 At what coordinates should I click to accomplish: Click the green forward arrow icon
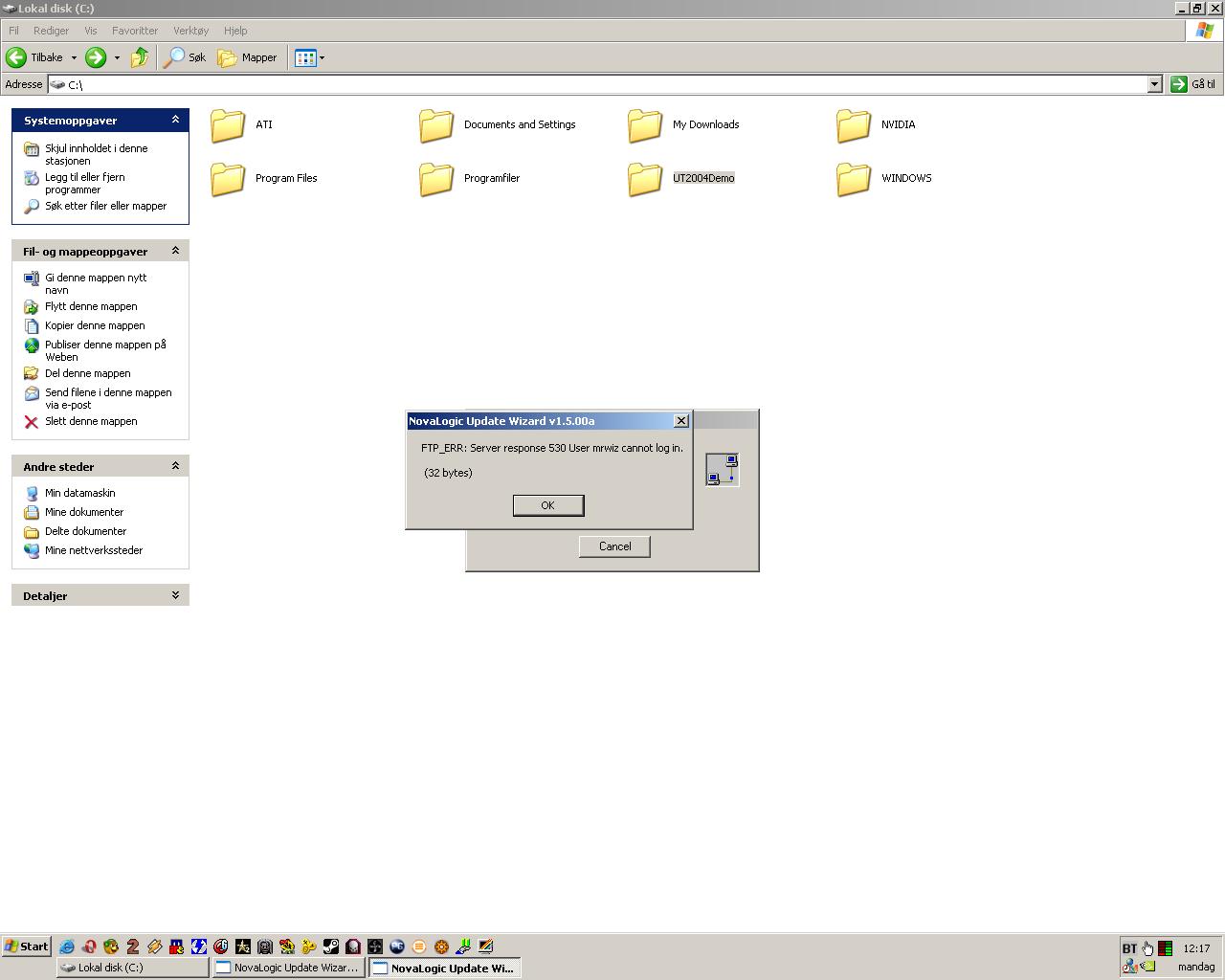tap(96, 57)
